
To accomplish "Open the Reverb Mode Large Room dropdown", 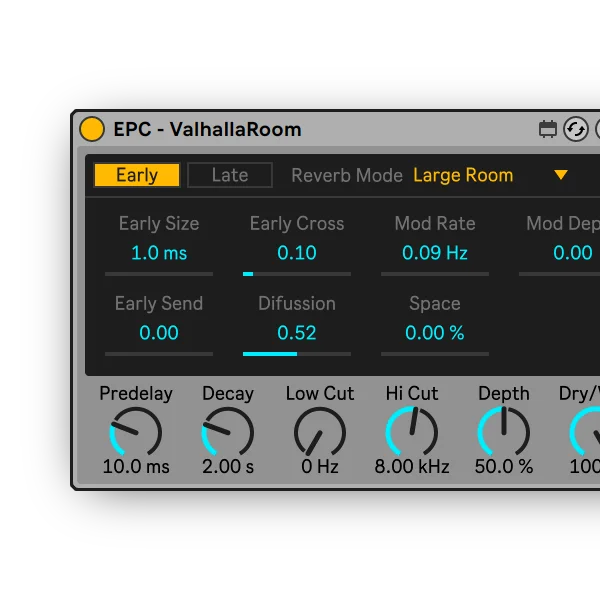I will pyautogui.click(x=491, y=175).
